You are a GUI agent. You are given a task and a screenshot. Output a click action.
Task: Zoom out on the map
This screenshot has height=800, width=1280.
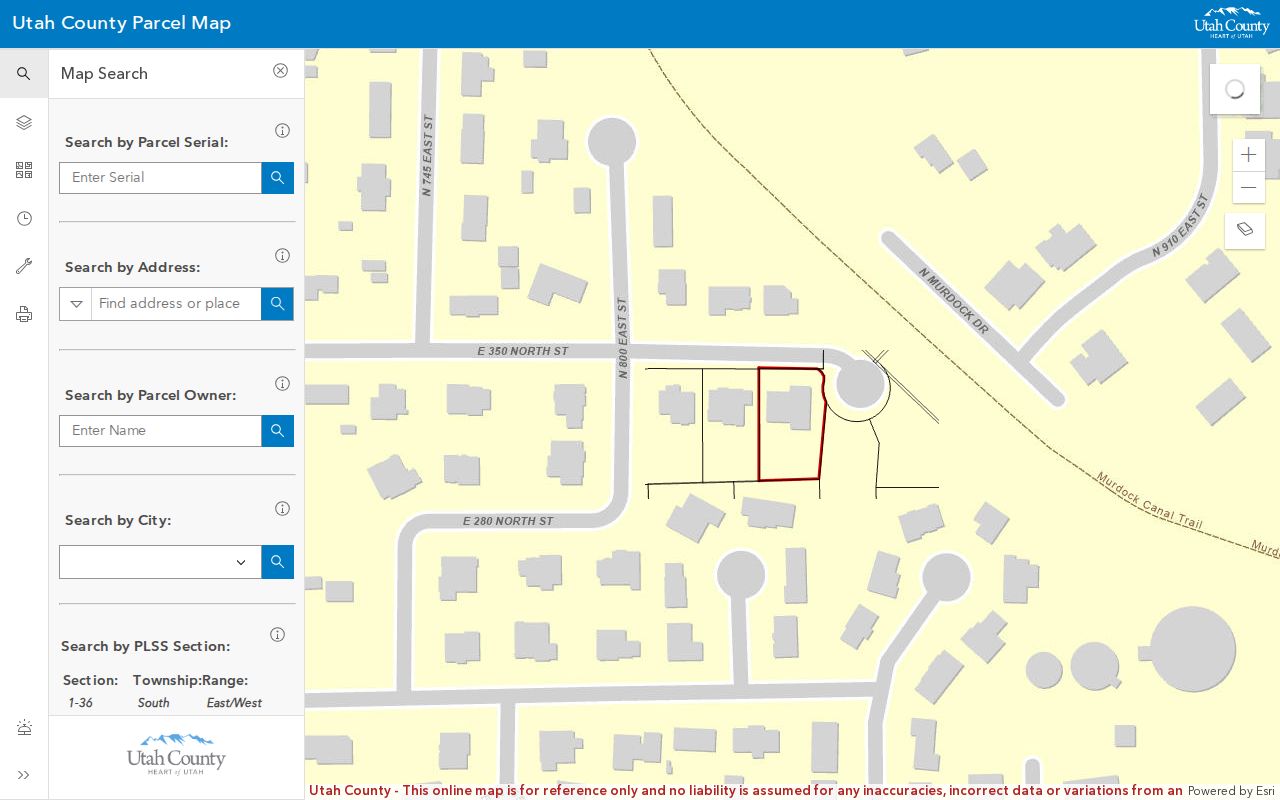point(1248,188)
